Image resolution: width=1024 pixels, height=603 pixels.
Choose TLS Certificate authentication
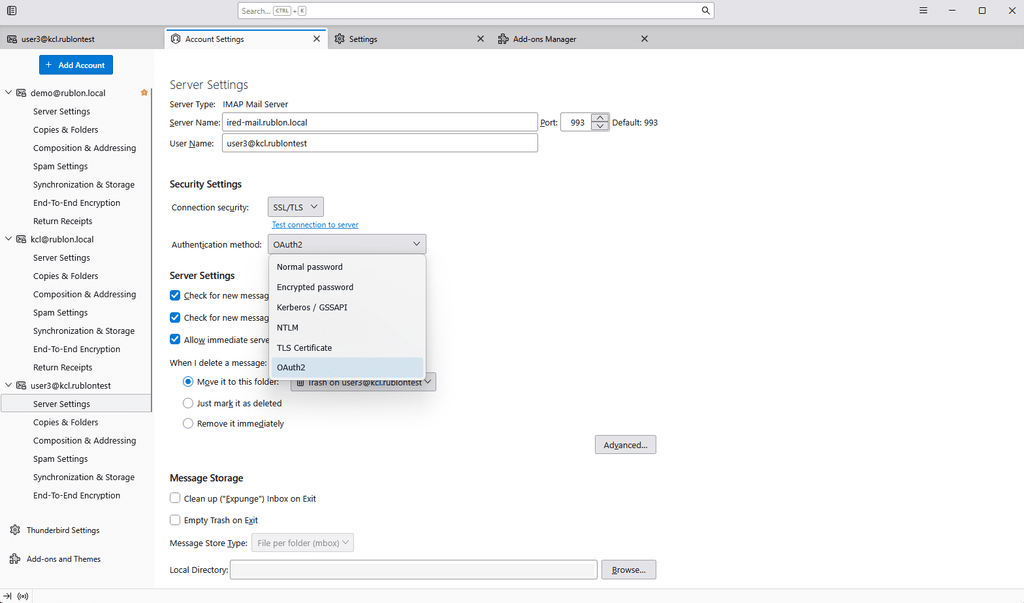347,348
